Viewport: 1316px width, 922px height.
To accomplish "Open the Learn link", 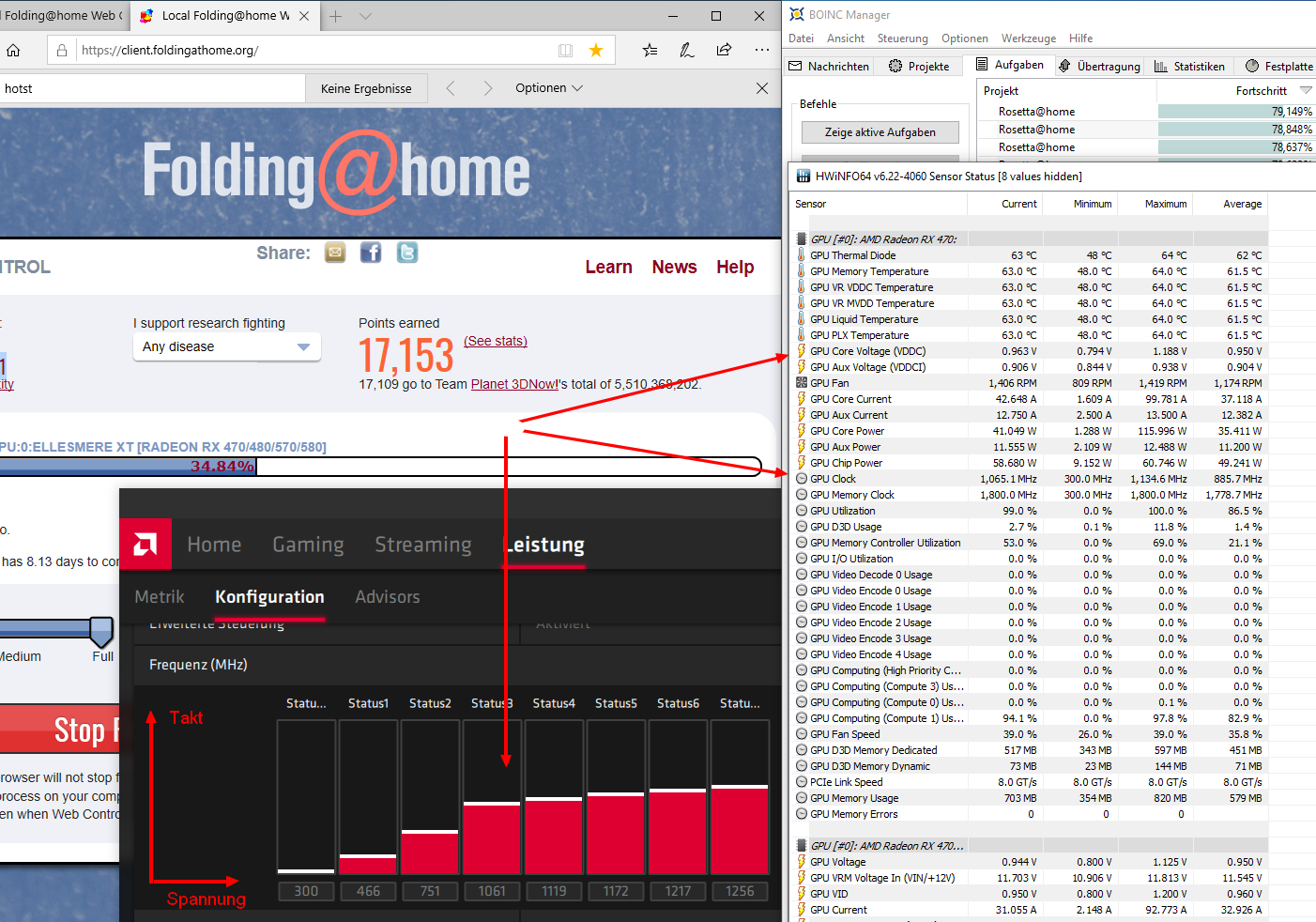I will [x=609, y=268].
